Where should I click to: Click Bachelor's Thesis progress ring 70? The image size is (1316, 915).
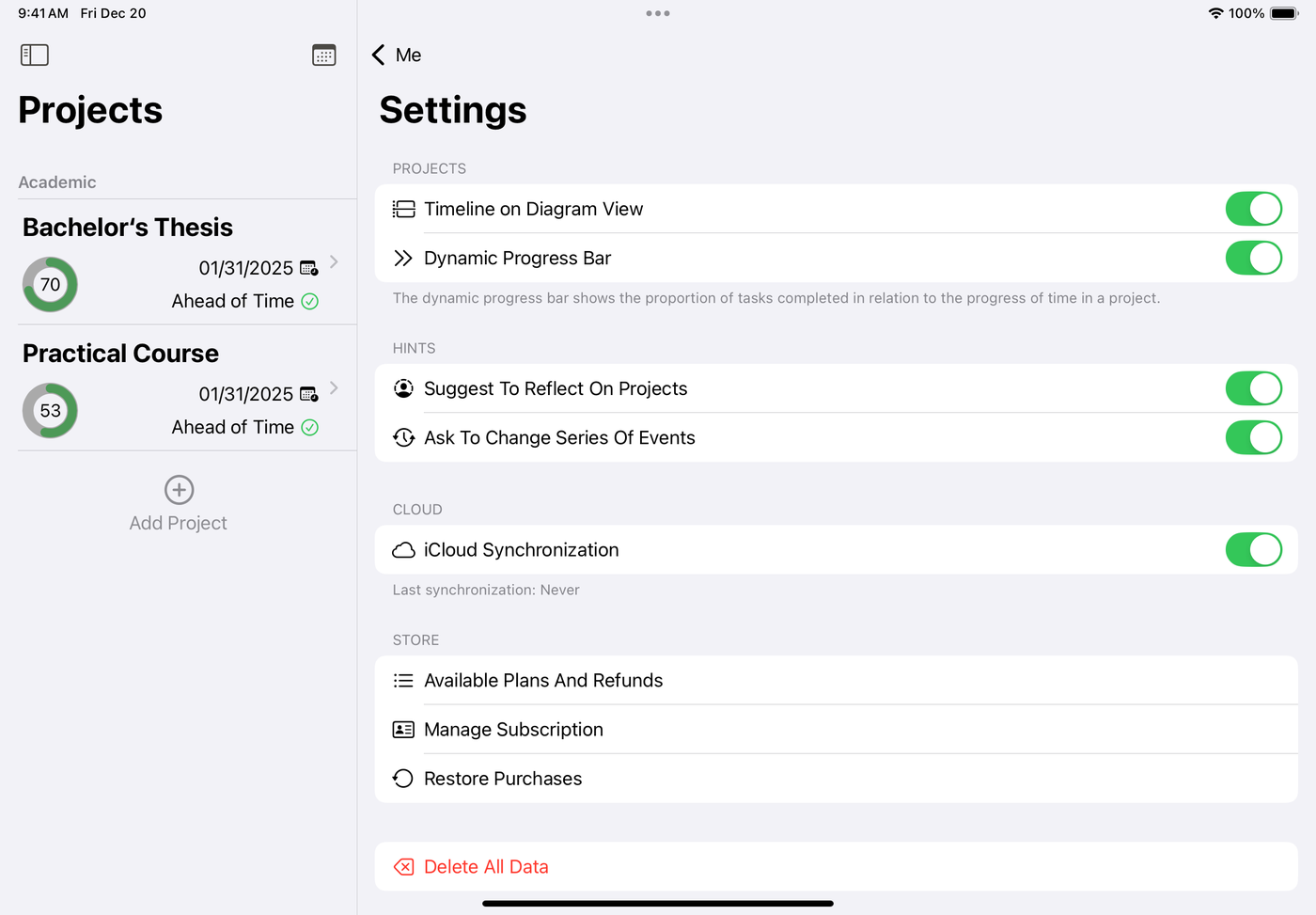[50, 285]
